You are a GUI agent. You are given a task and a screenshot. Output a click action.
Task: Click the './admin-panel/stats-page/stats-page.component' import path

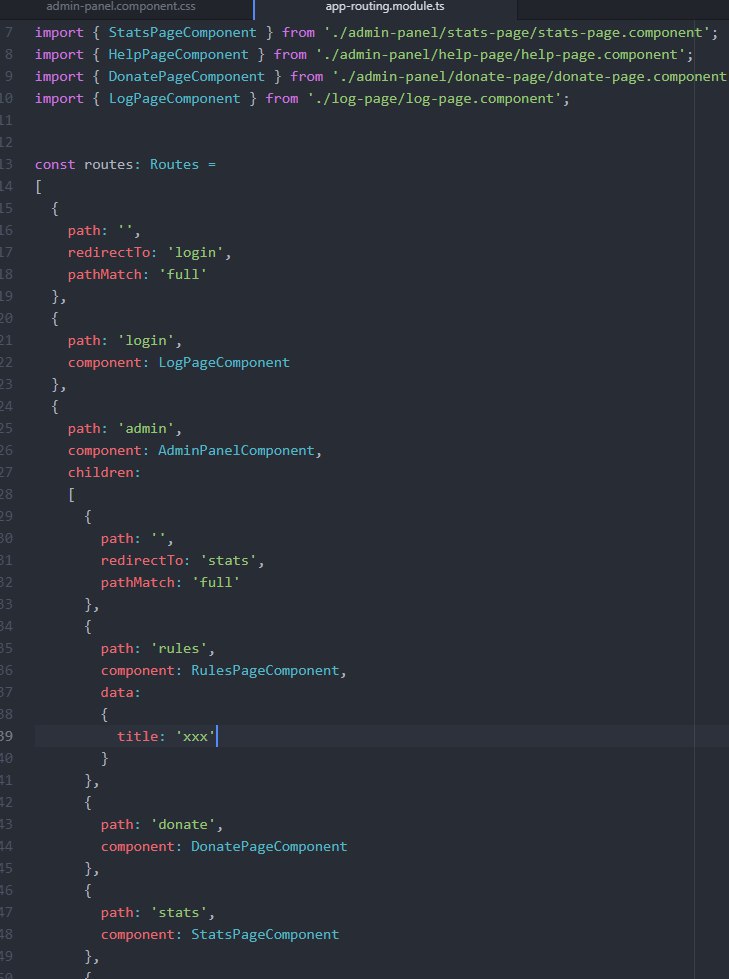517,32
